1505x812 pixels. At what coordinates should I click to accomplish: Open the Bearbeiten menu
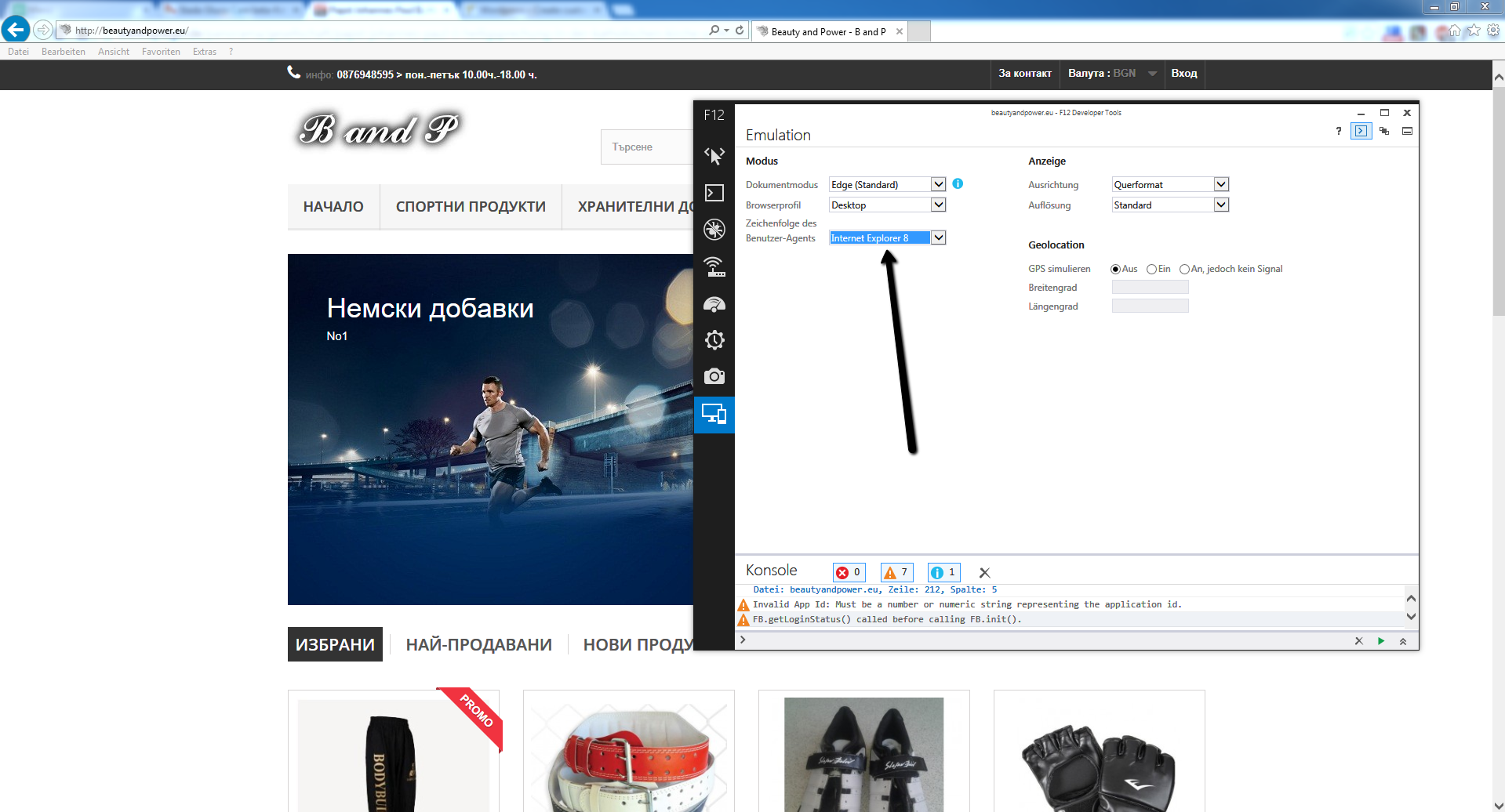point(64,52)
